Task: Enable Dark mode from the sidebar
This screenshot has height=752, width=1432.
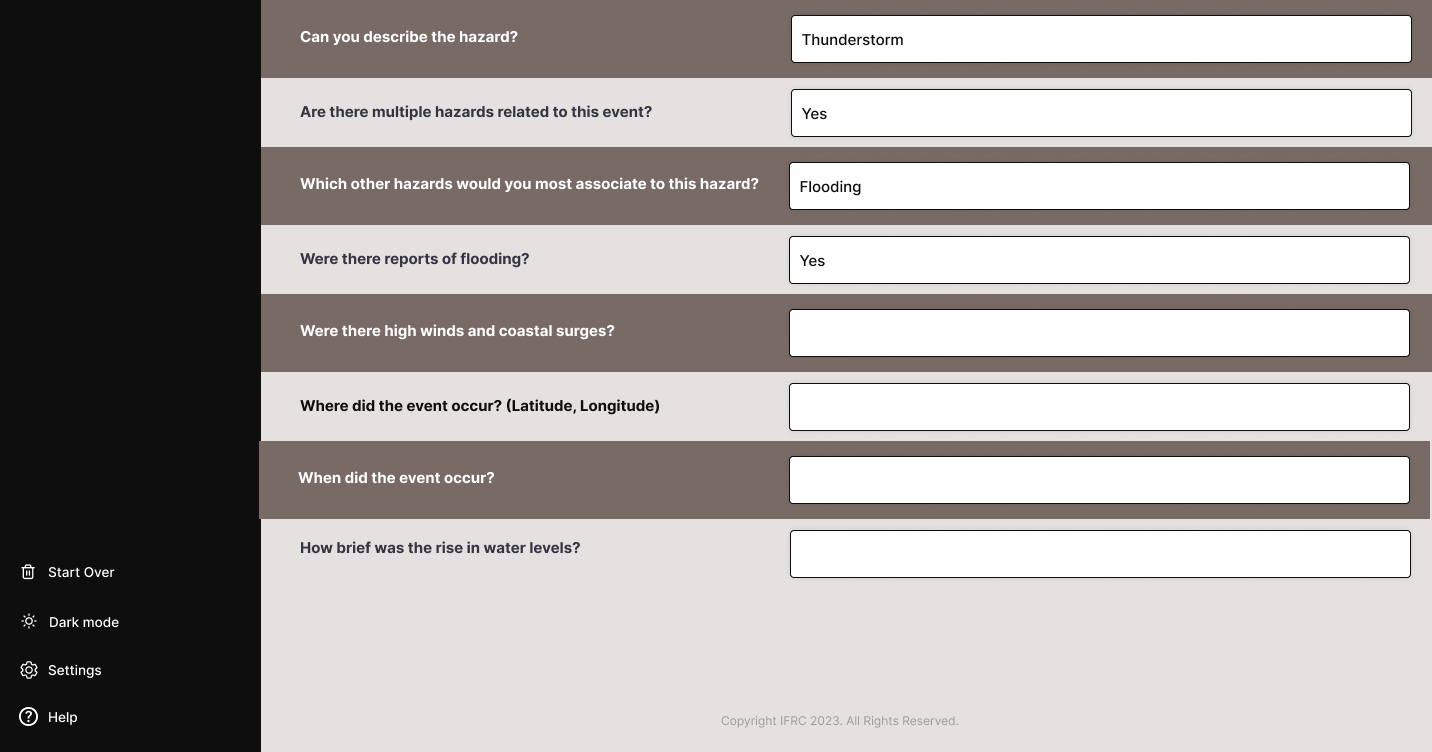Action: (x=84, y=621)
